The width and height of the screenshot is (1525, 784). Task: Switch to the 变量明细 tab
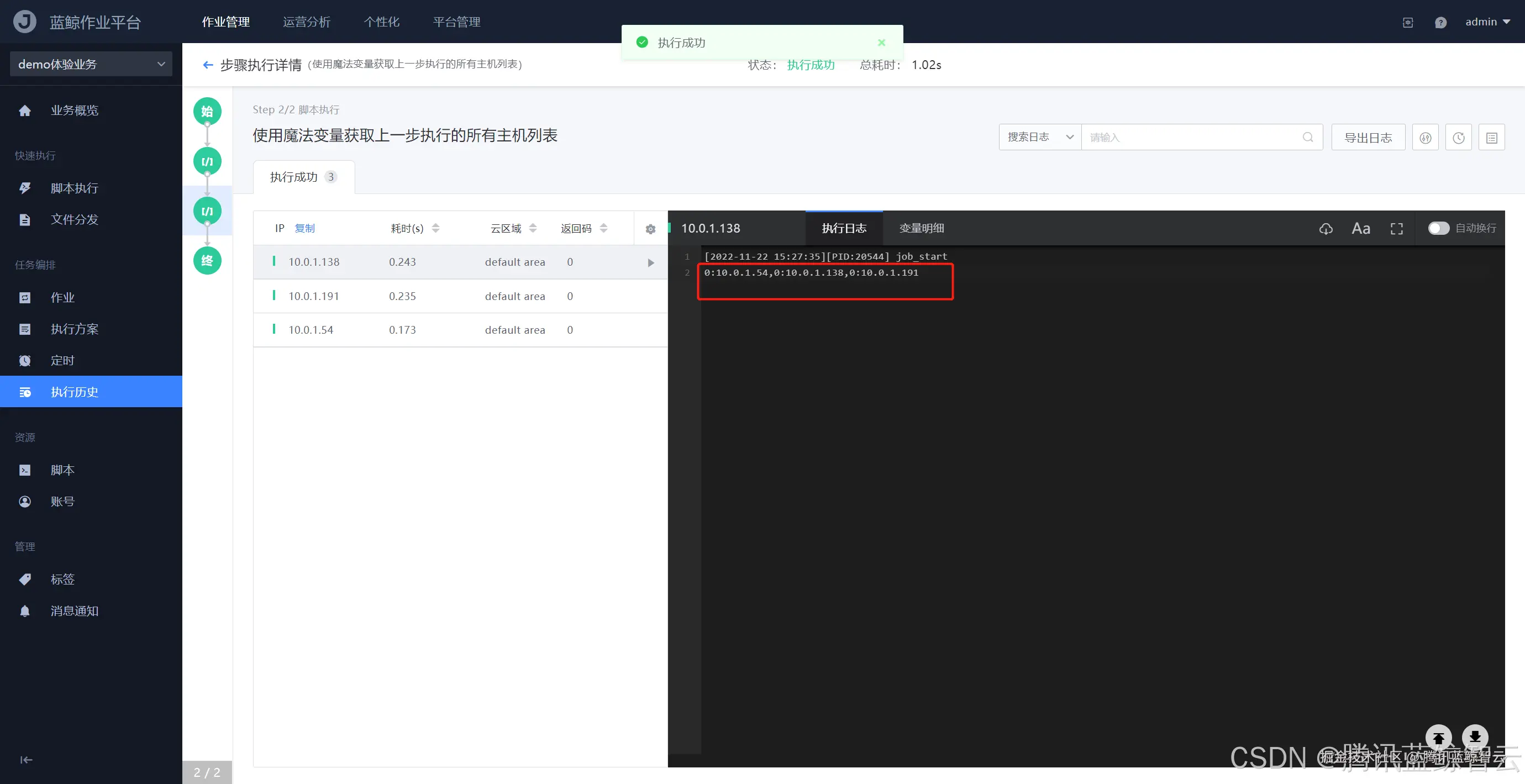[921, 228]
